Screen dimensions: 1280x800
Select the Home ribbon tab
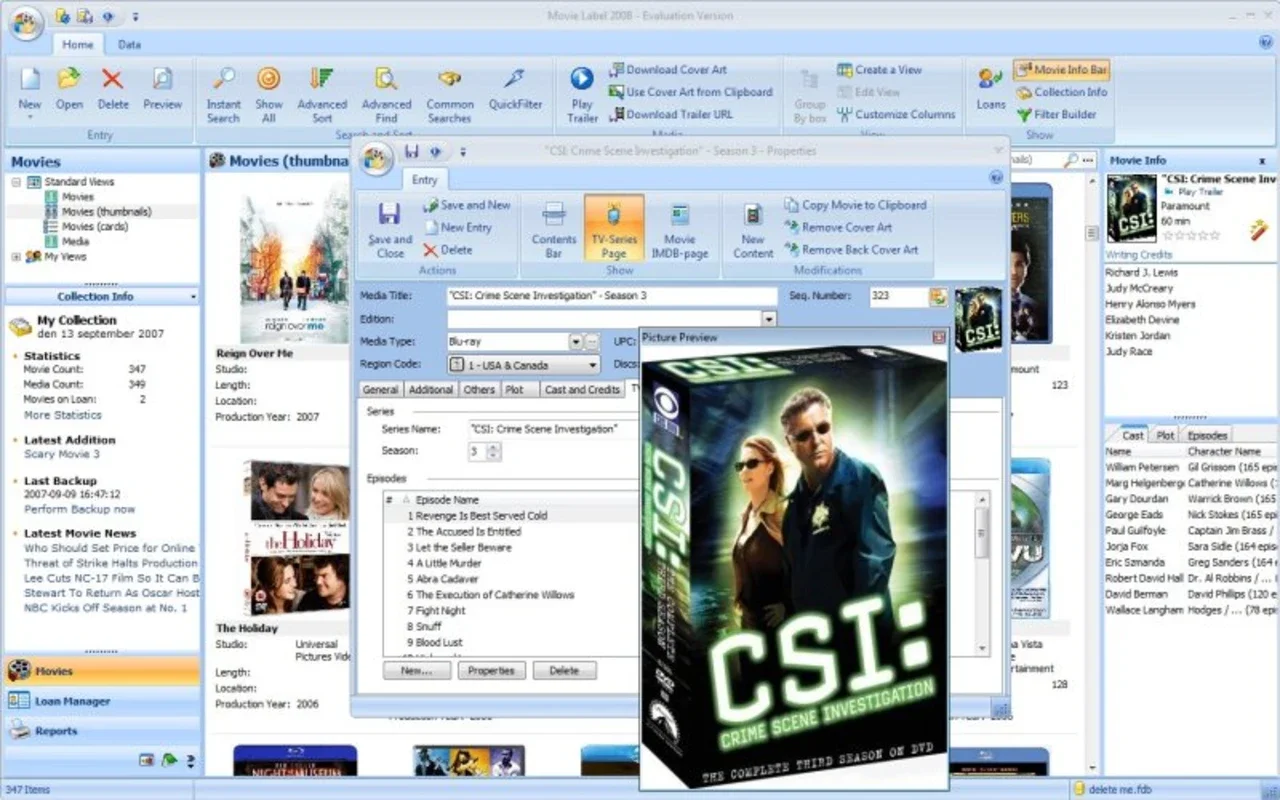pos(78,45)
